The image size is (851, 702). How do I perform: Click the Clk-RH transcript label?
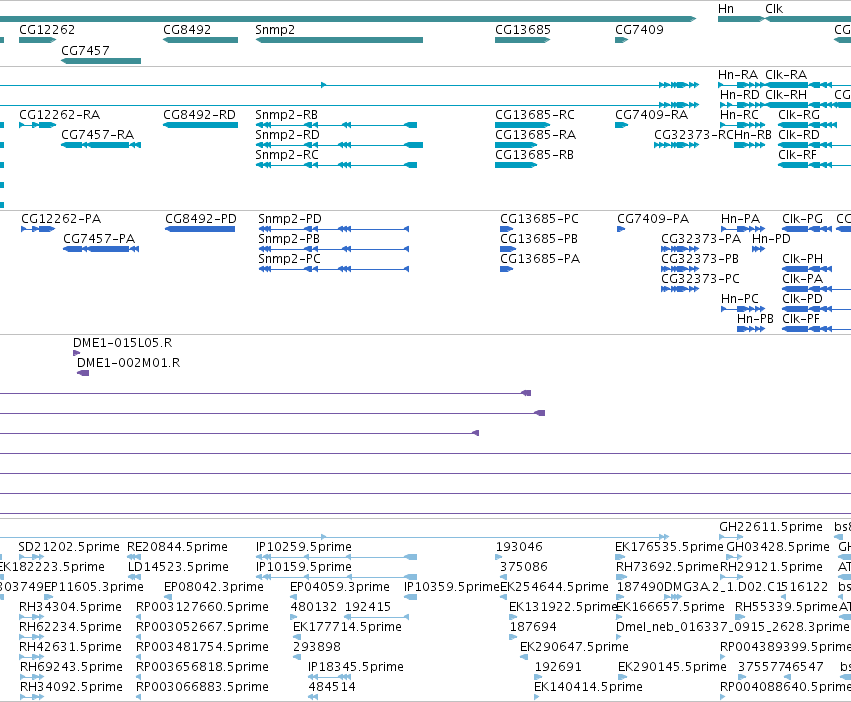tap(786, 95)
